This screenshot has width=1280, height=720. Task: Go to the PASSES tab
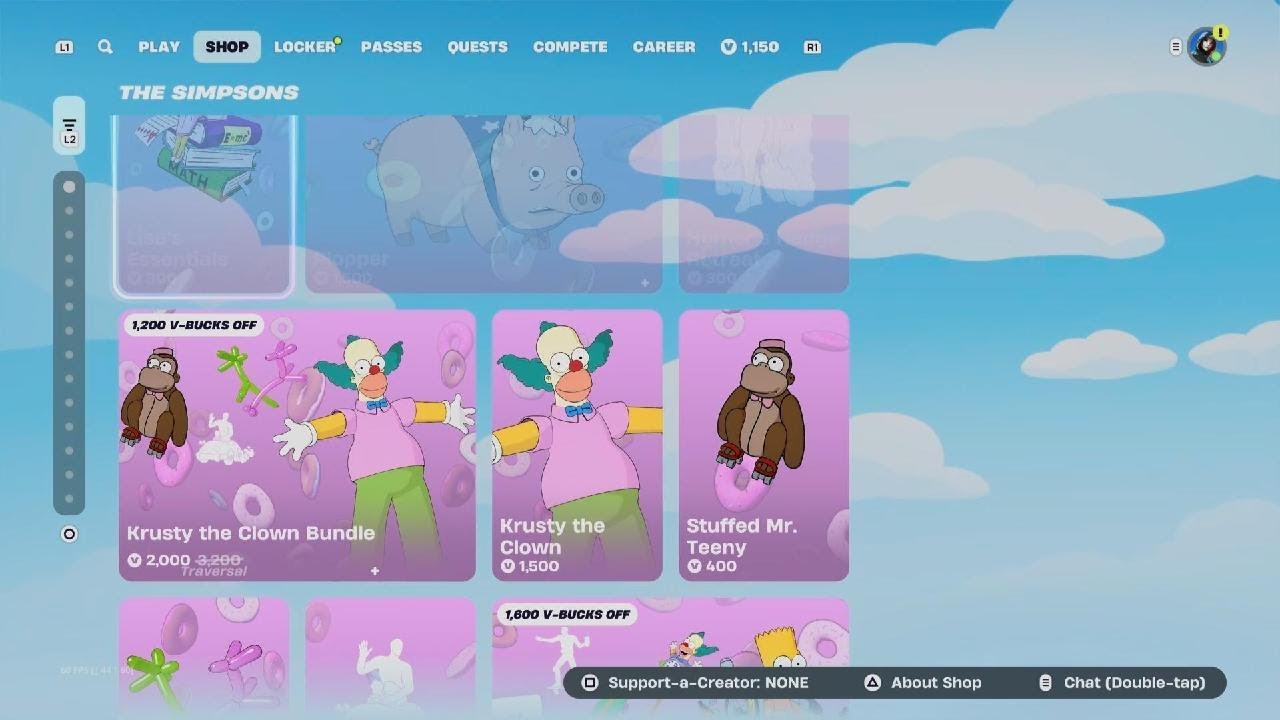pyautogui.click(x=391, y=47)
